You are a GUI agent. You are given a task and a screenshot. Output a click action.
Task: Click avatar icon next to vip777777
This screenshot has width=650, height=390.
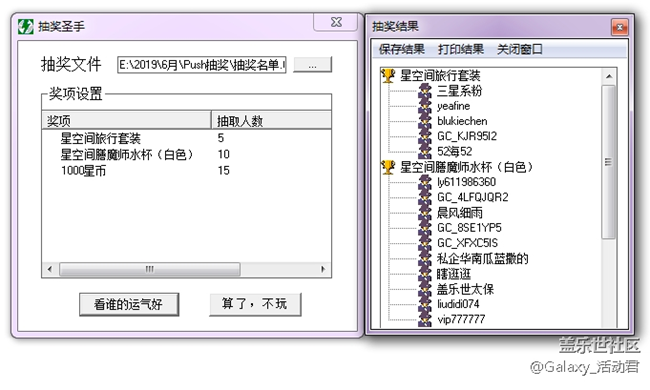click(425, 319)
